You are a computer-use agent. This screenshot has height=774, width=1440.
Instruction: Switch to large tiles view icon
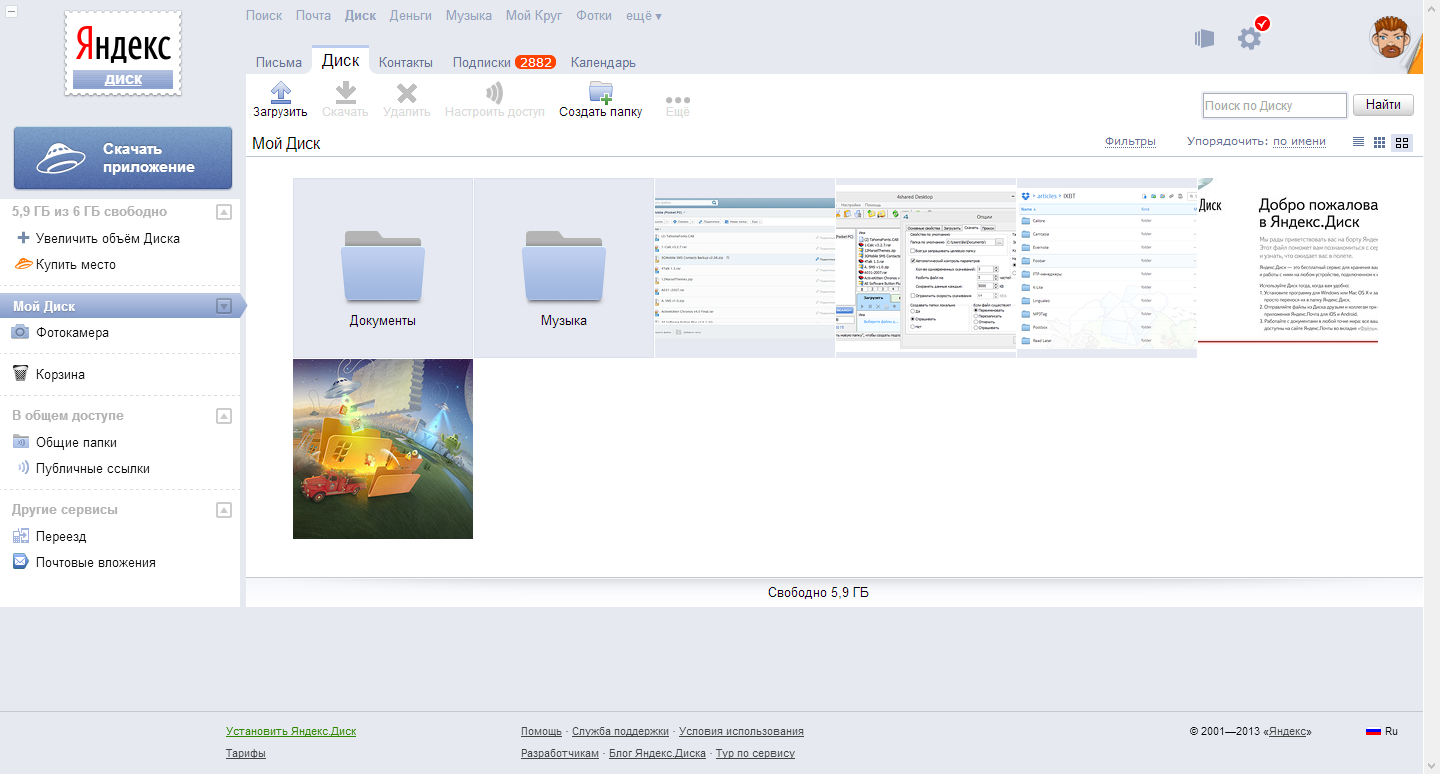[1402, 142]
